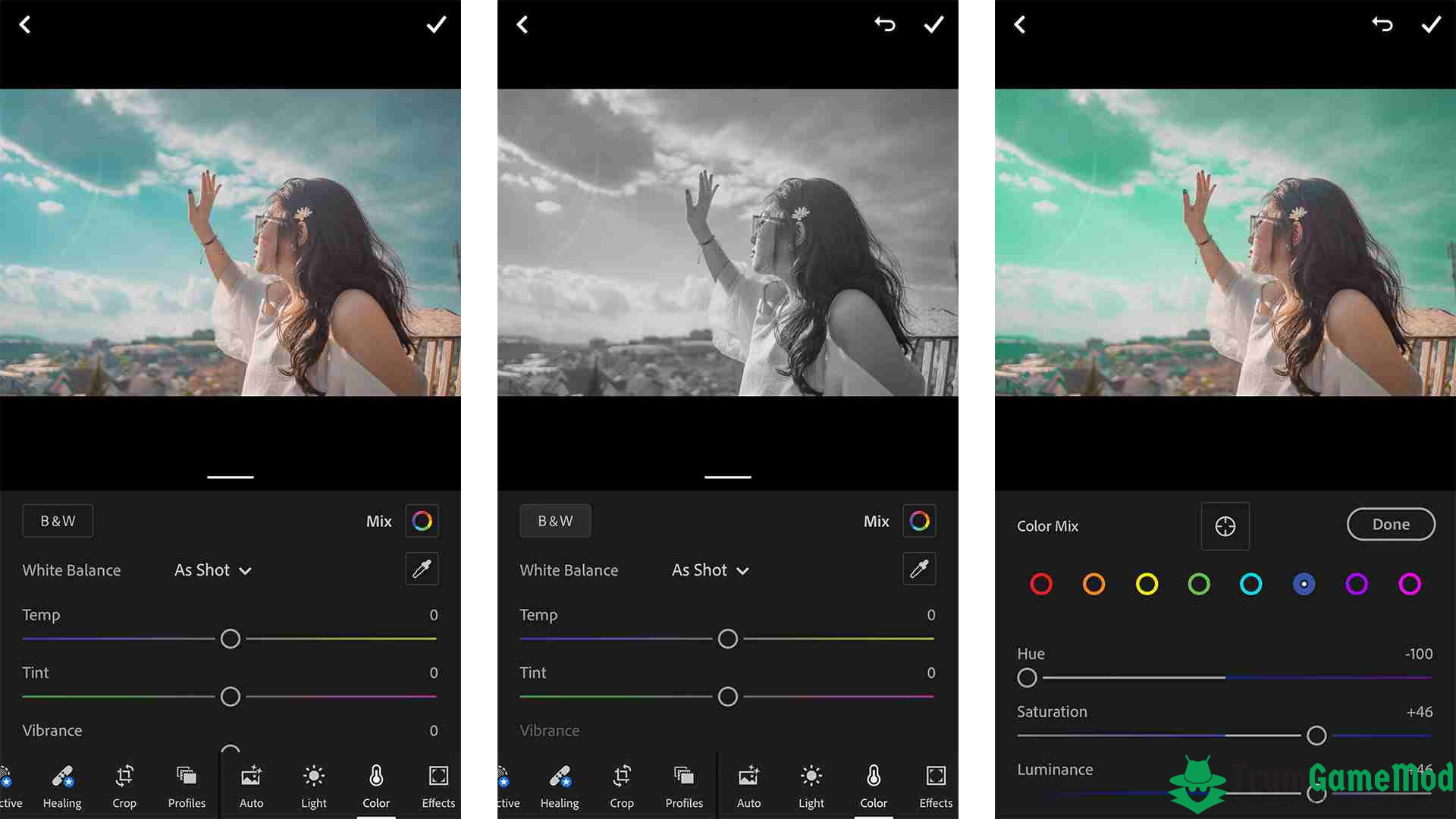Enable the Blue color channel selector

[1303, 584]
